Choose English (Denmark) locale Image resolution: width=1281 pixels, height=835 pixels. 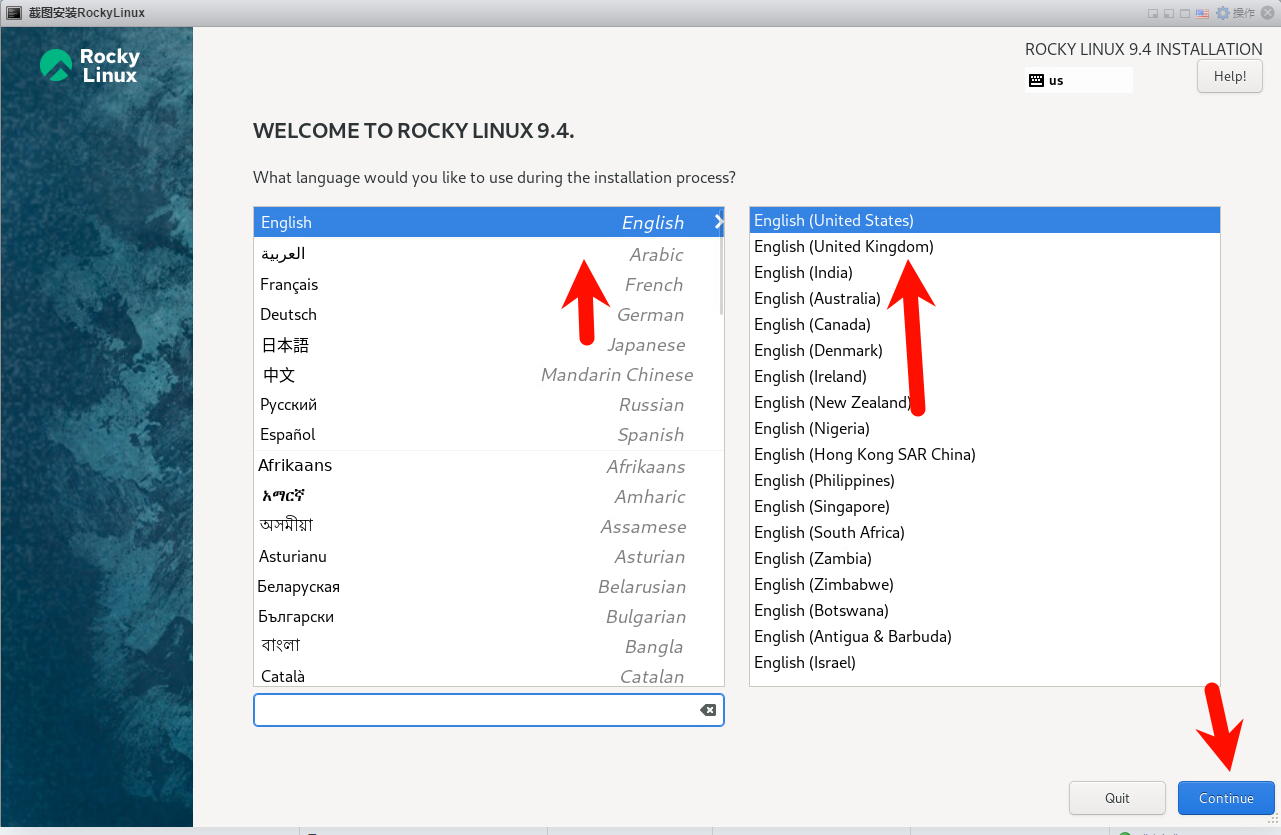pos(985,350)
